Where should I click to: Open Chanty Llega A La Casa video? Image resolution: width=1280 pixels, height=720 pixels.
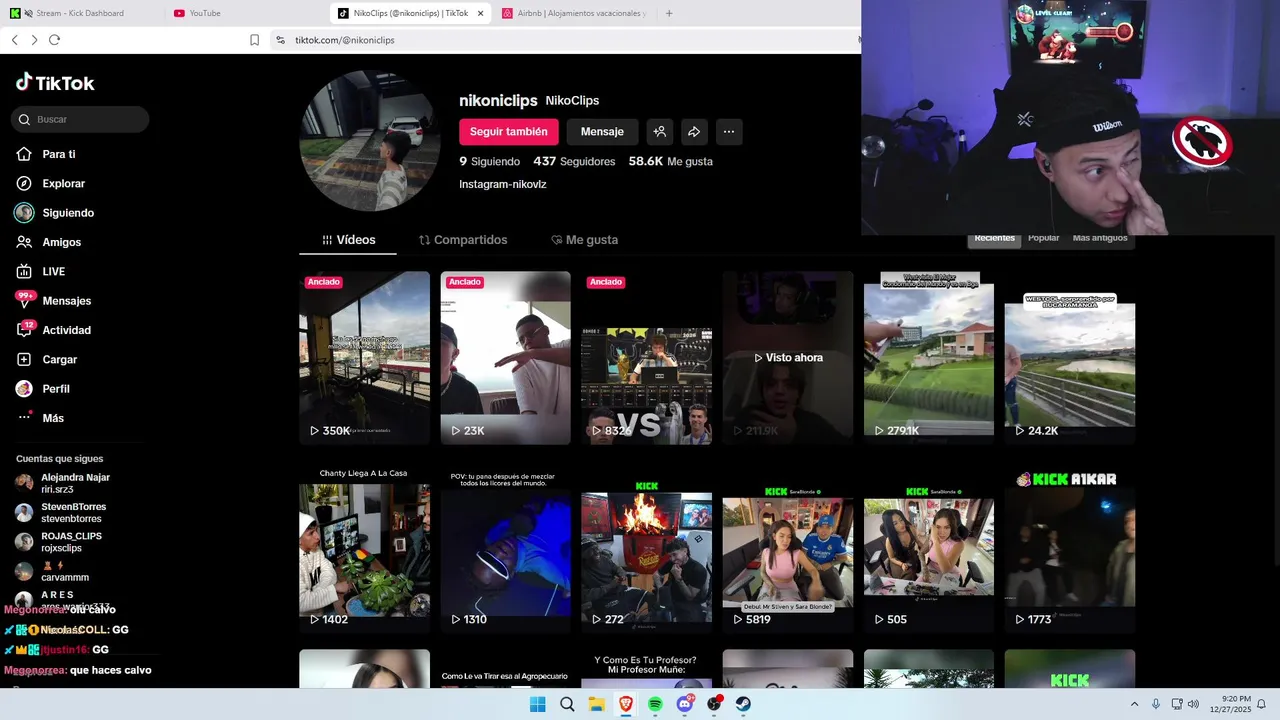coord(364,547)
